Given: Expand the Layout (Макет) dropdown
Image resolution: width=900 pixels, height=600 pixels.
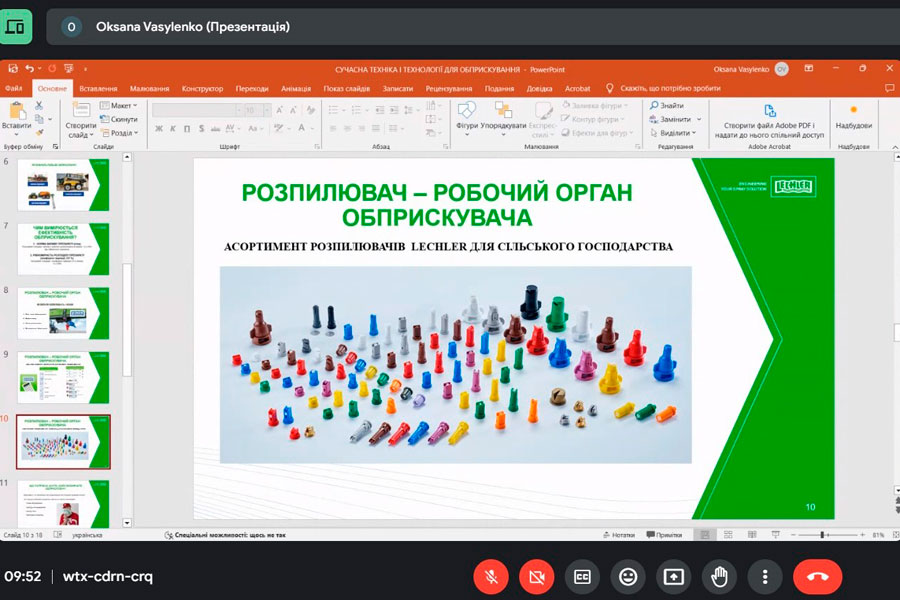Looking at the screenshot, I should click(122, 105).
